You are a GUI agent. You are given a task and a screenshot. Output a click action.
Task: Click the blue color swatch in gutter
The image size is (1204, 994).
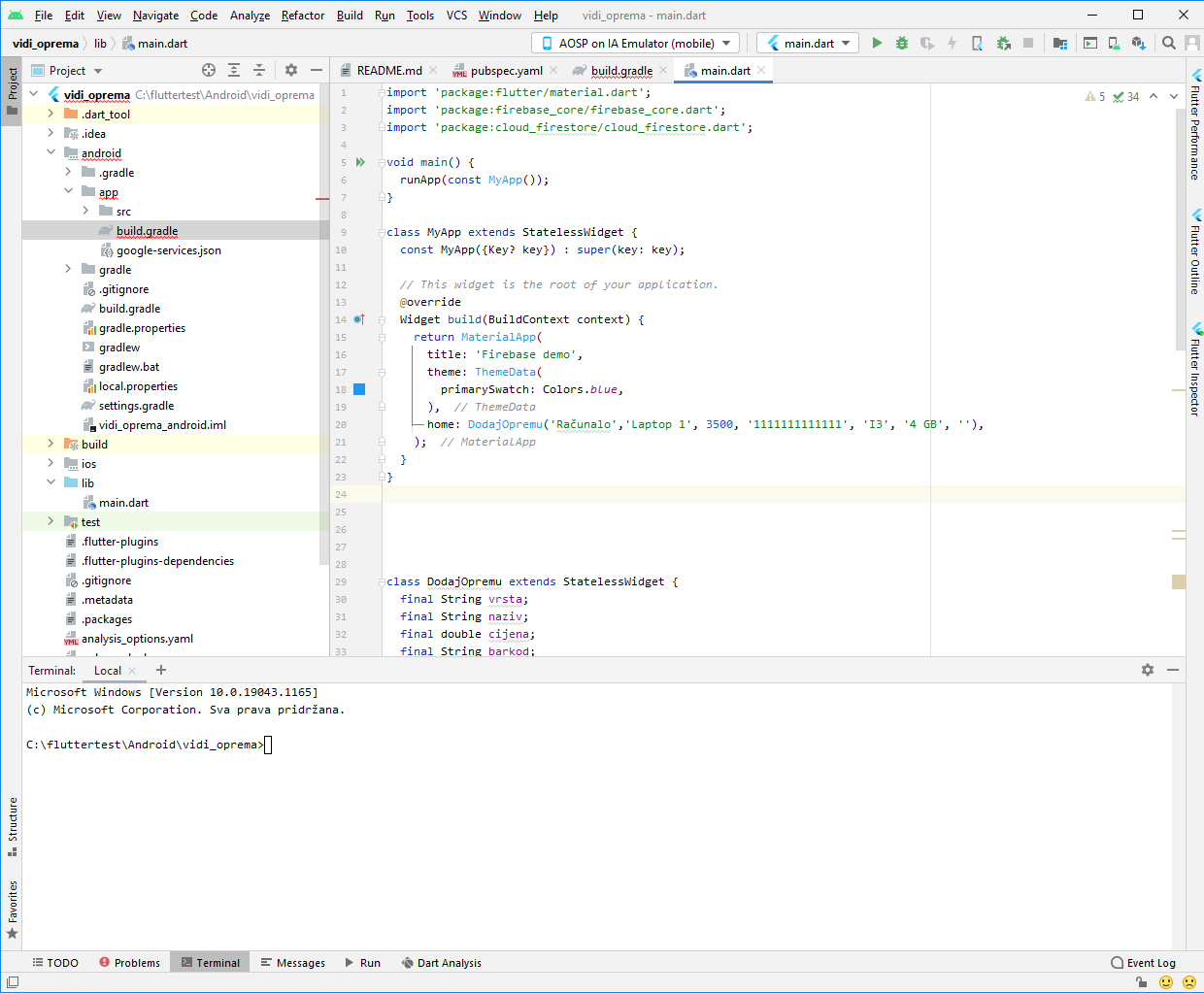click(x=359, y=389)
